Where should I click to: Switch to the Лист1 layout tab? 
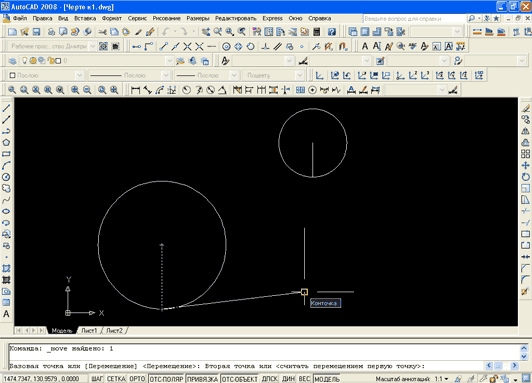89,330
